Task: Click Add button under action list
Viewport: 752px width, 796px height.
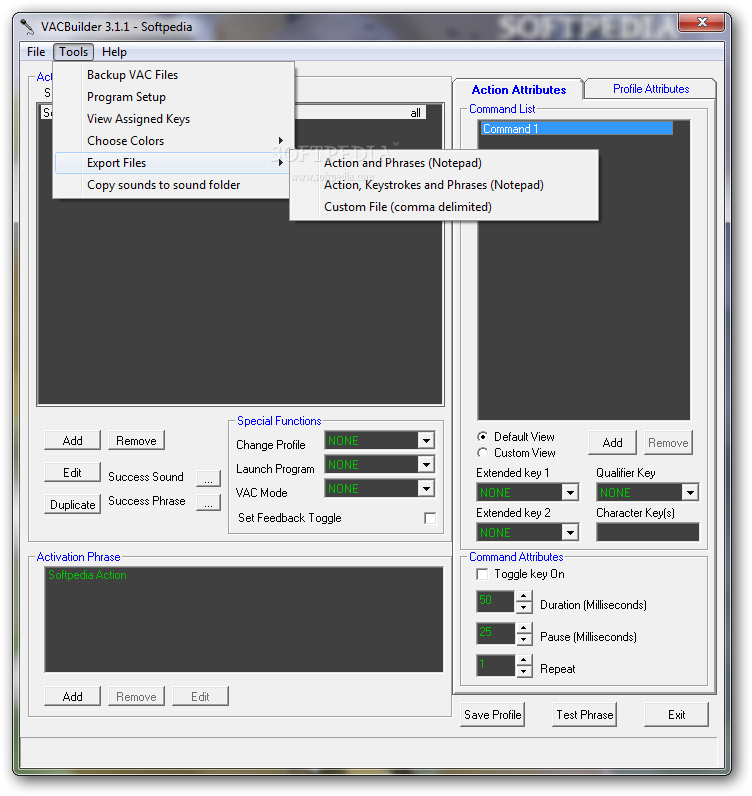Action: [x=73, y=441]
